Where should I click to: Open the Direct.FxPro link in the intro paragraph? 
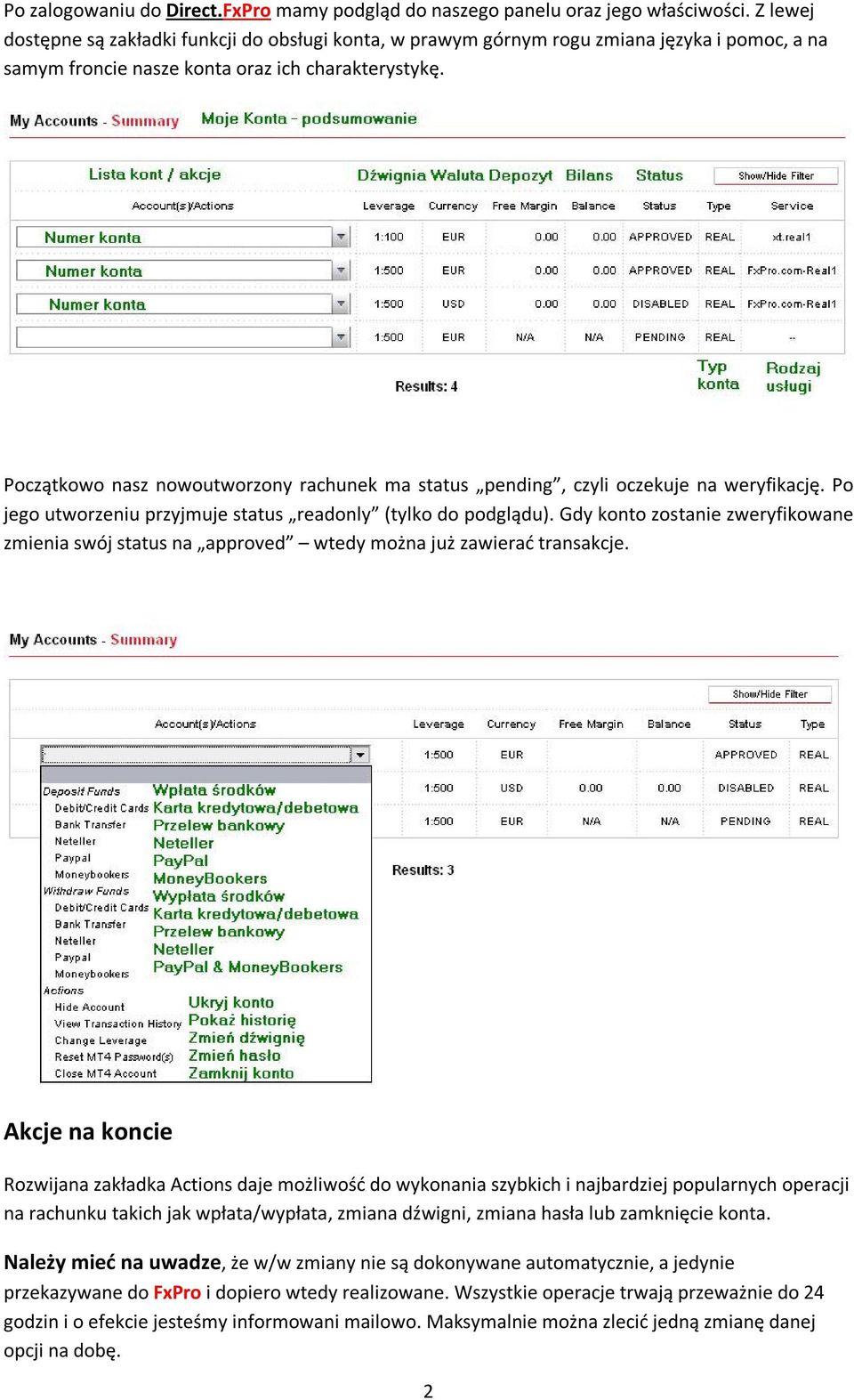point(218,11)
